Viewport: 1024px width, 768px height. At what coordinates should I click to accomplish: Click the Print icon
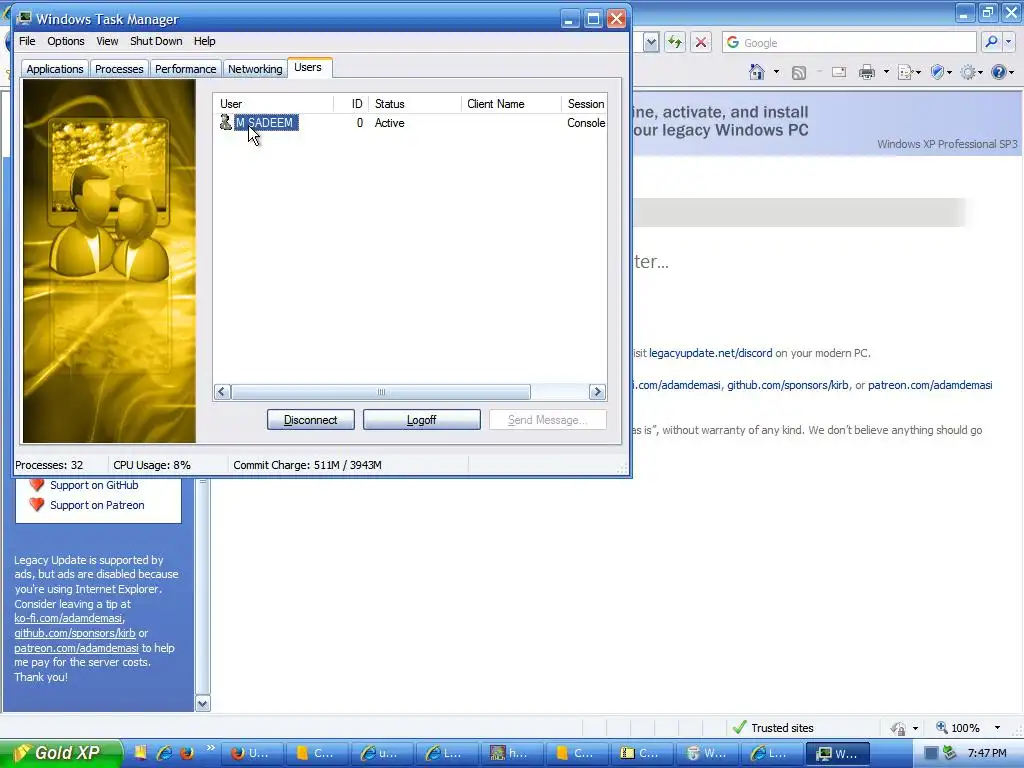[867, 72]
